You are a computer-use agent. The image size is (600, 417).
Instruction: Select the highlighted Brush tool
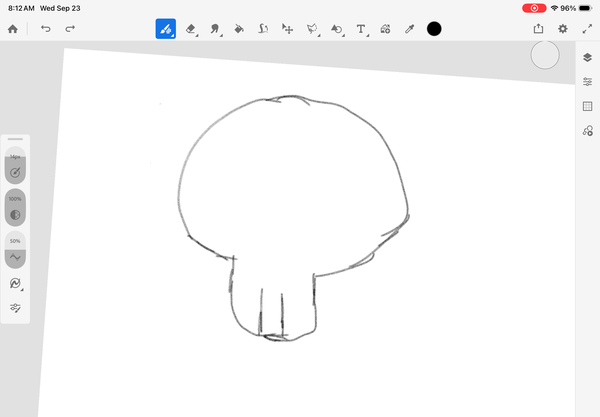[x=166, y=29]
